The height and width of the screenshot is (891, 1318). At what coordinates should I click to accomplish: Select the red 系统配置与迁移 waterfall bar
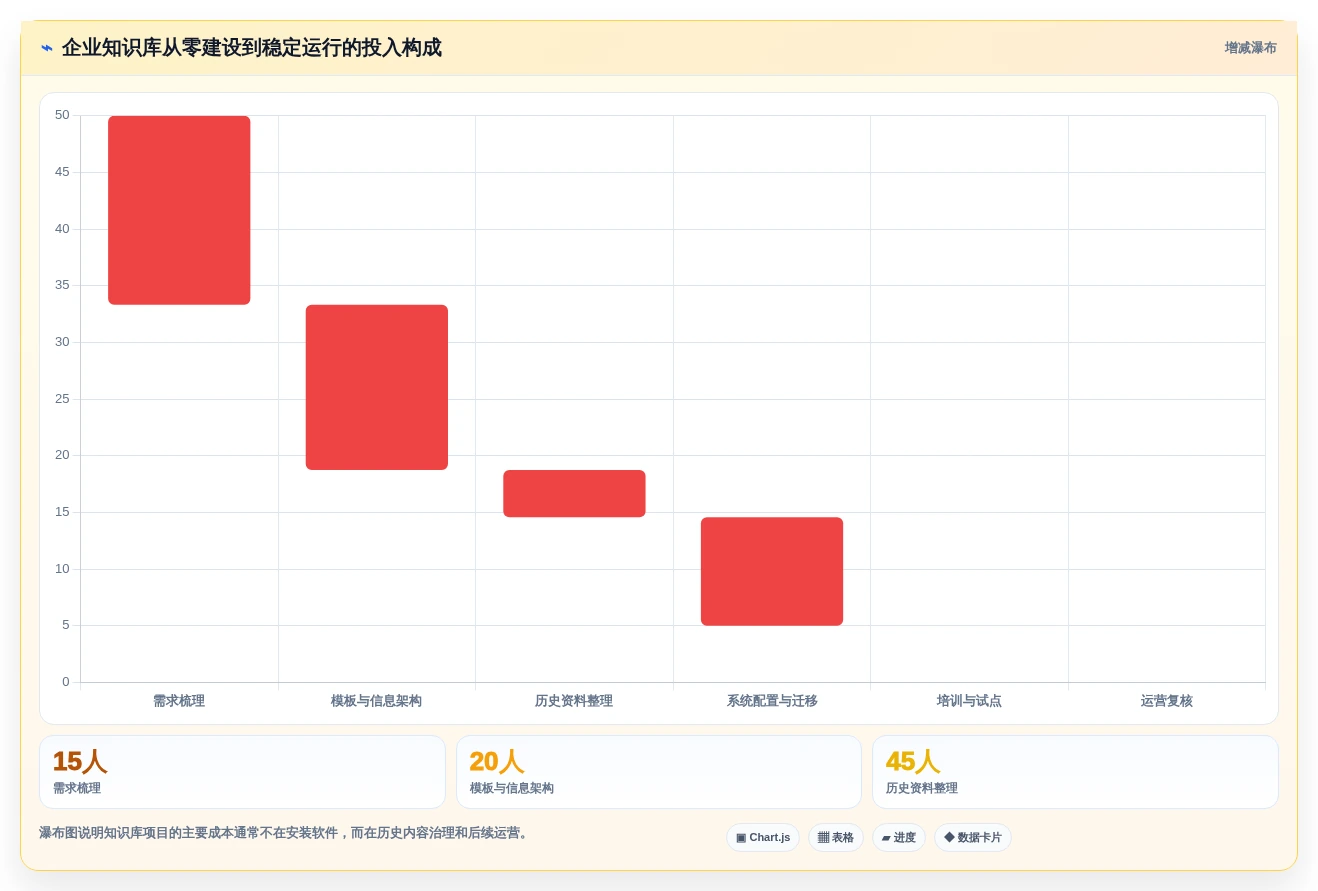(x=772, y=571)
